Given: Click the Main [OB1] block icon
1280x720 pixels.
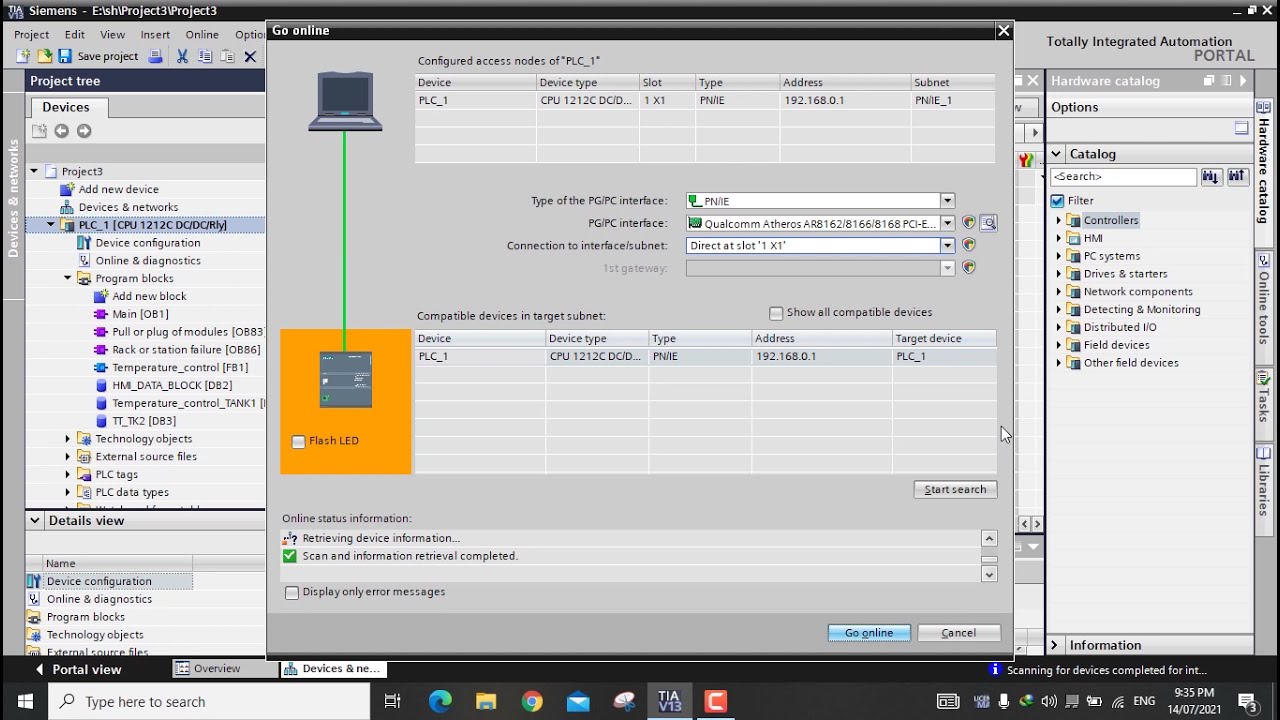Looking at the screenshot, I should pos(101,314).
